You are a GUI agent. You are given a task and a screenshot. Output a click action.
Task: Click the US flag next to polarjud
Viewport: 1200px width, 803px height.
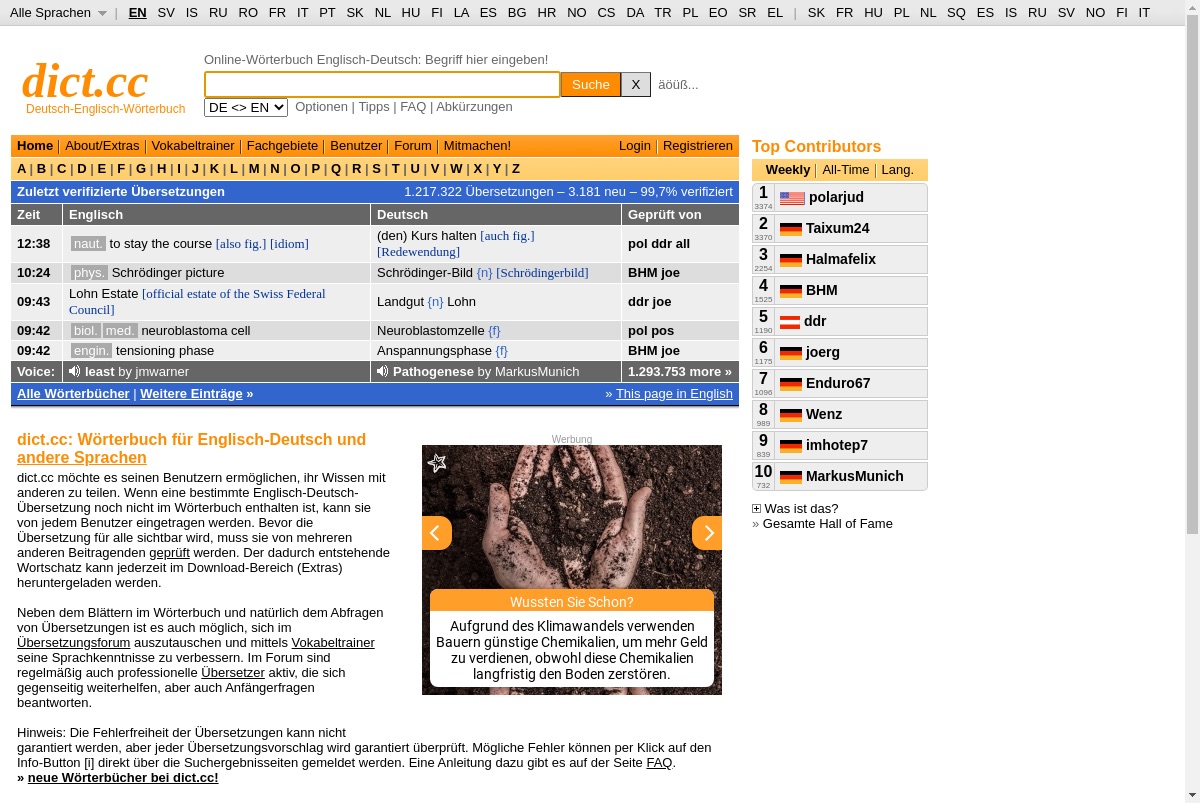coord(792,198)
